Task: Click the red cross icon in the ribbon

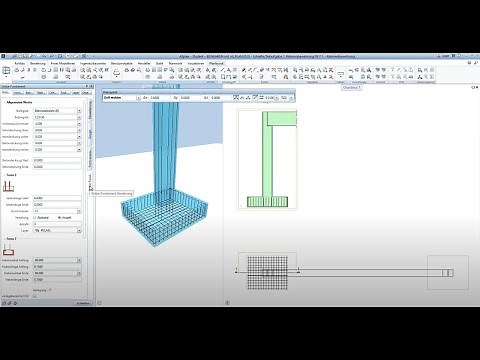Action: (x=331, y=70)
